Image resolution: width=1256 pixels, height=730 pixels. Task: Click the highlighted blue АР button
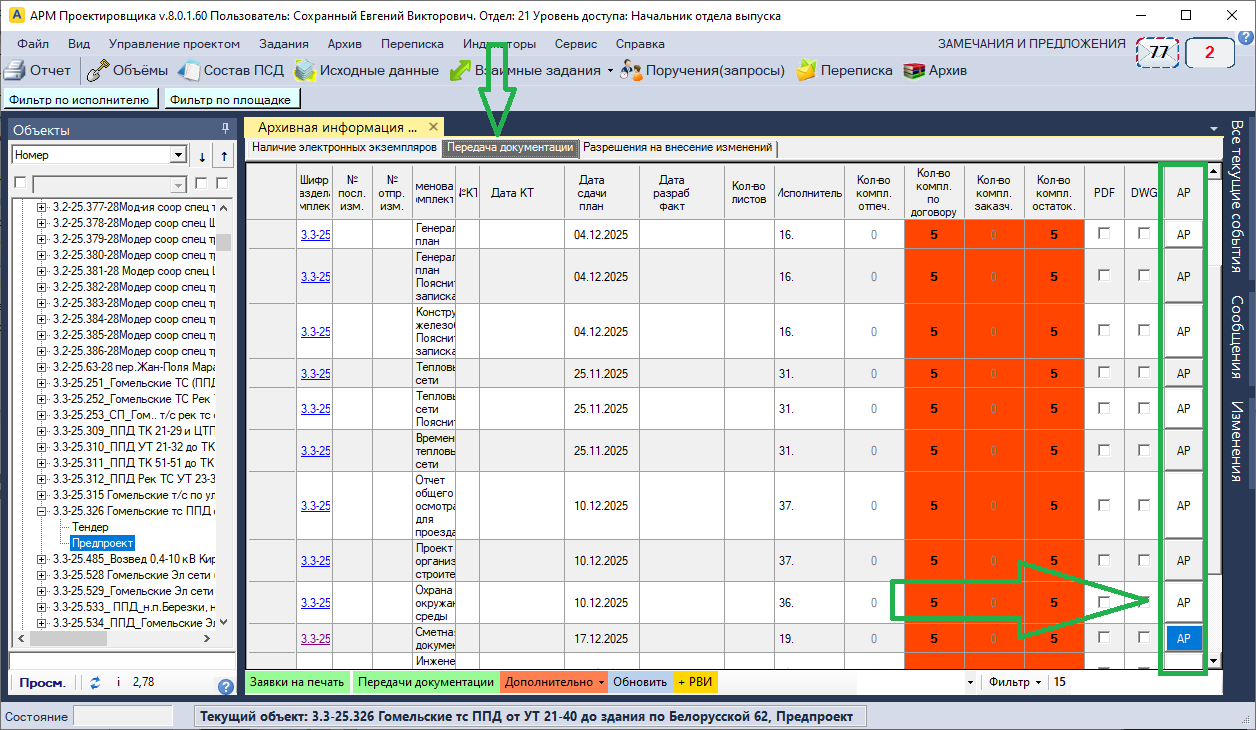click(x=1183, y=638)
